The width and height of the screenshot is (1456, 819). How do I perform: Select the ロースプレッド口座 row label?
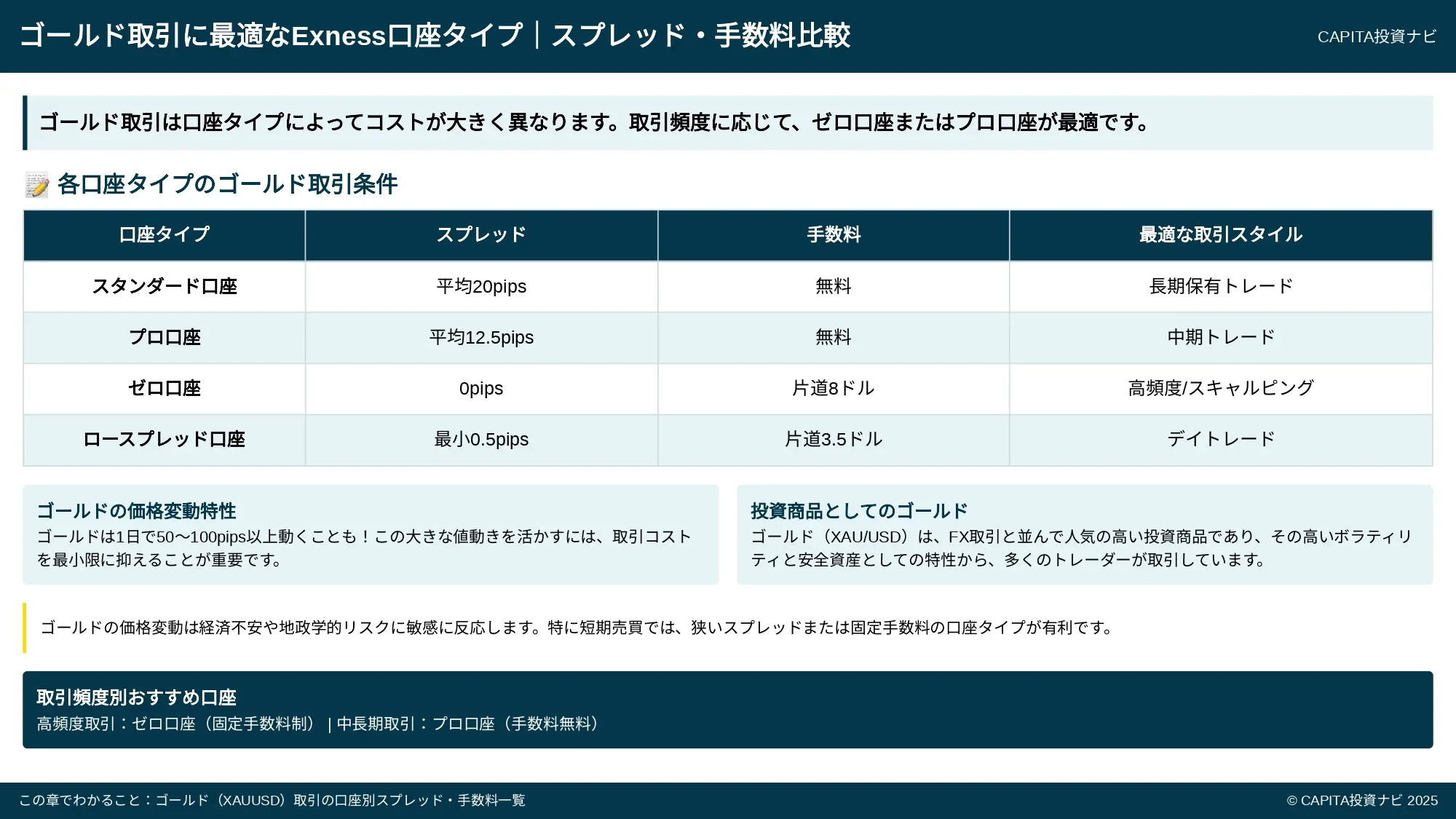(165, 440)
